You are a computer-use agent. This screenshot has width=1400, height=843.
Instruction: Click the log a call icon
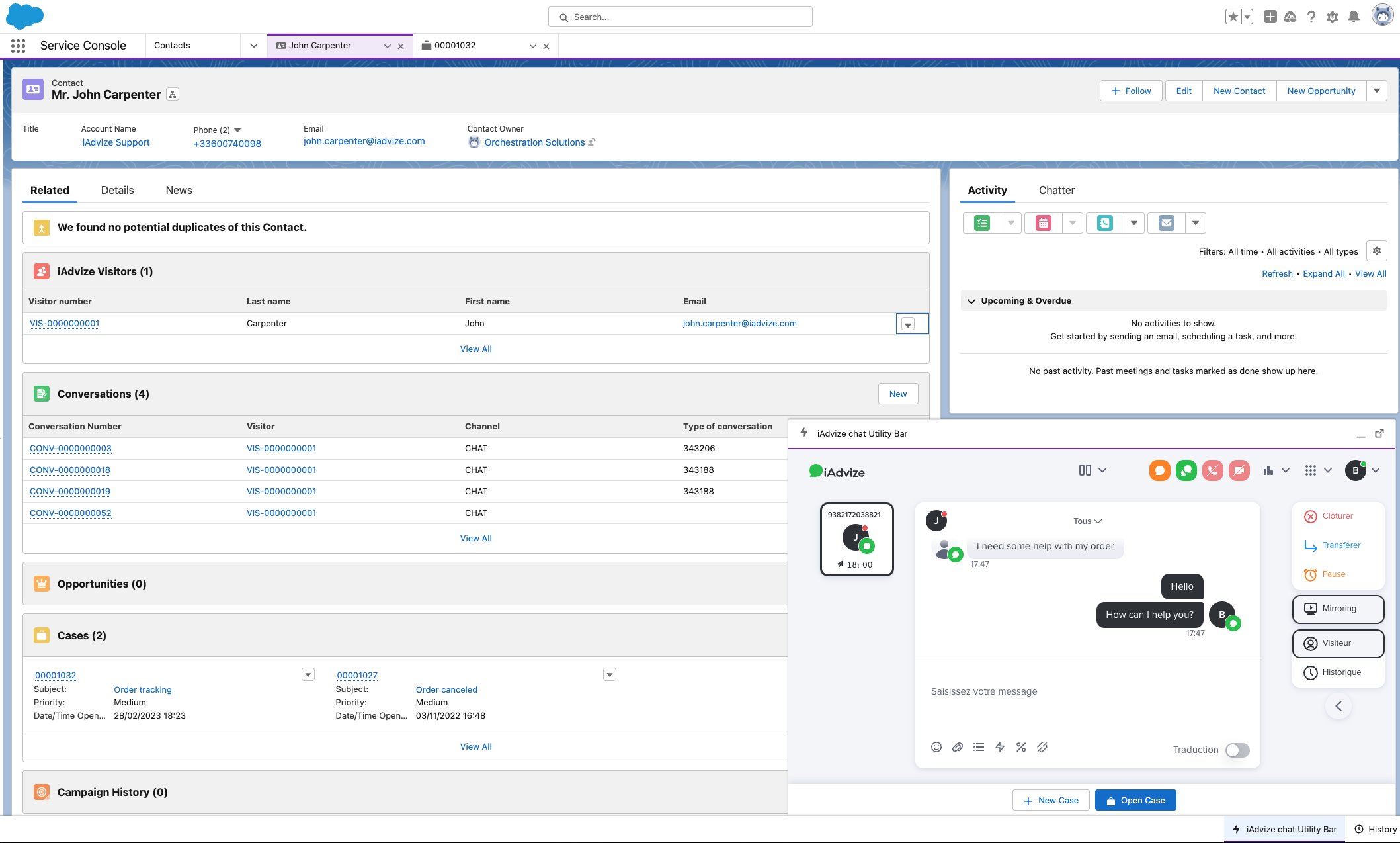1104,223
